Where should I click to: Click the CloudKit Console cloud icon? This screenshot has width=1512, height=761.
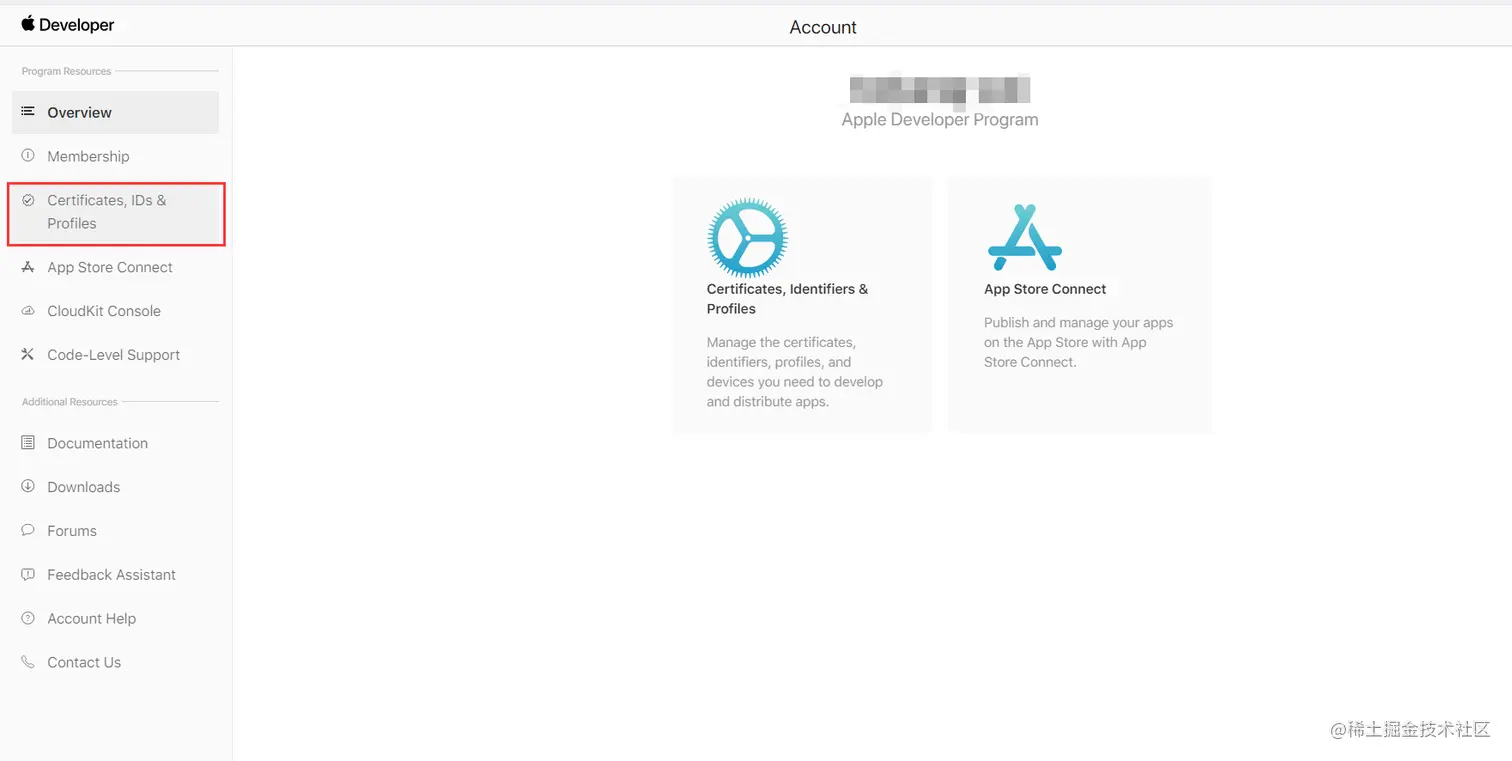pos(28,311)
